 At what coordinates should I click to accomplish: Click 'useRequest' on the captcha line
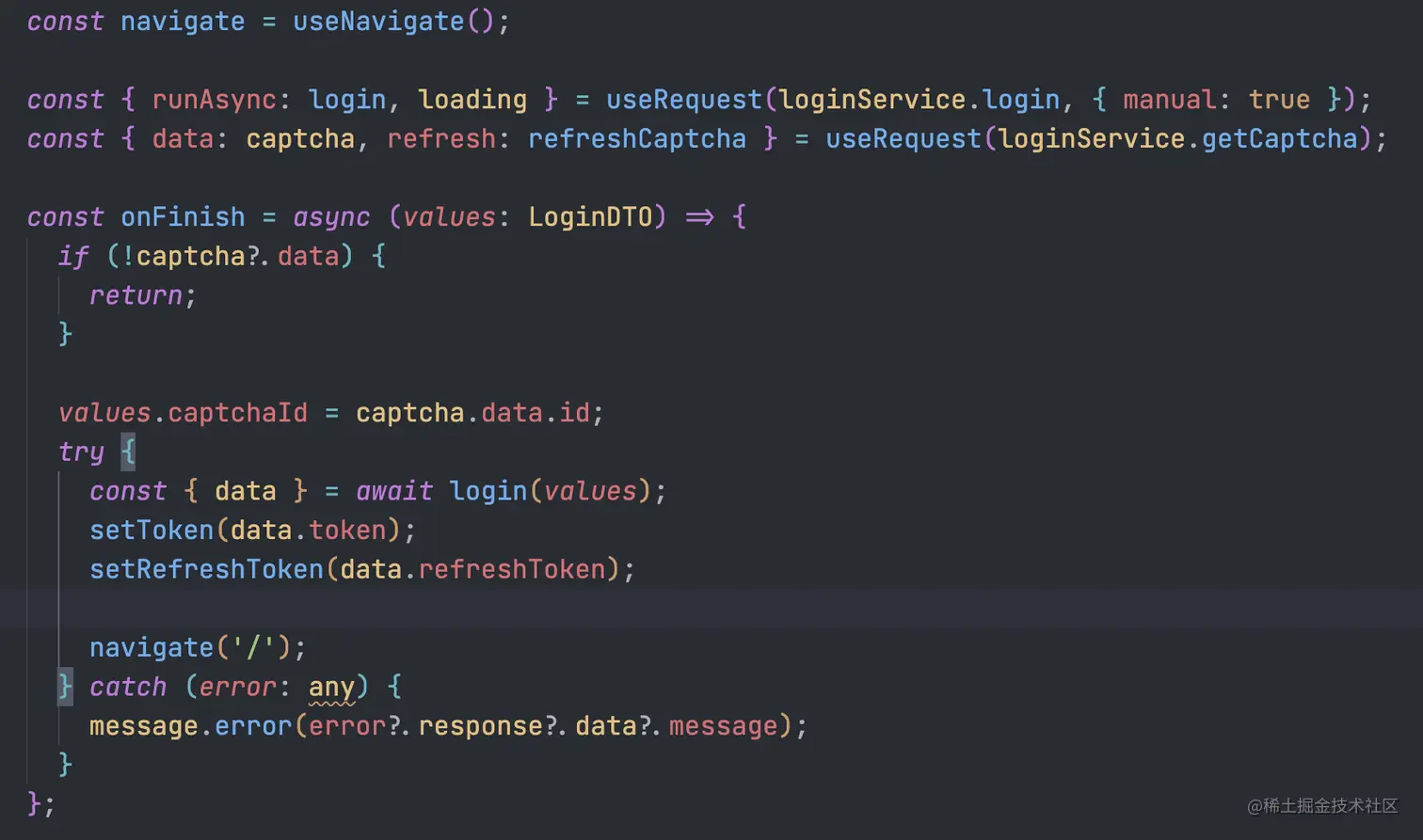903,139
